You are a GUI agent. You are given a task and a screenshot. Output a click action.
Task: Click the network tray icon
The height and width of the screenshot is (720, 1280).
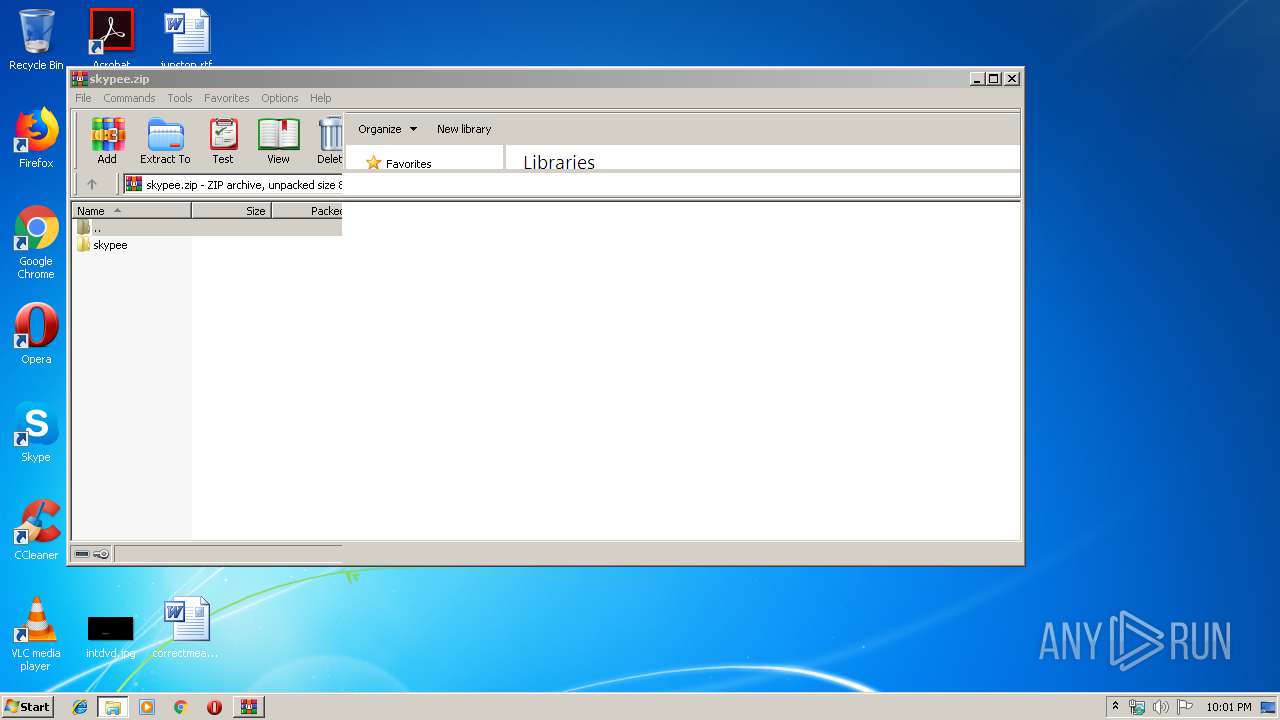[1137, 707]
